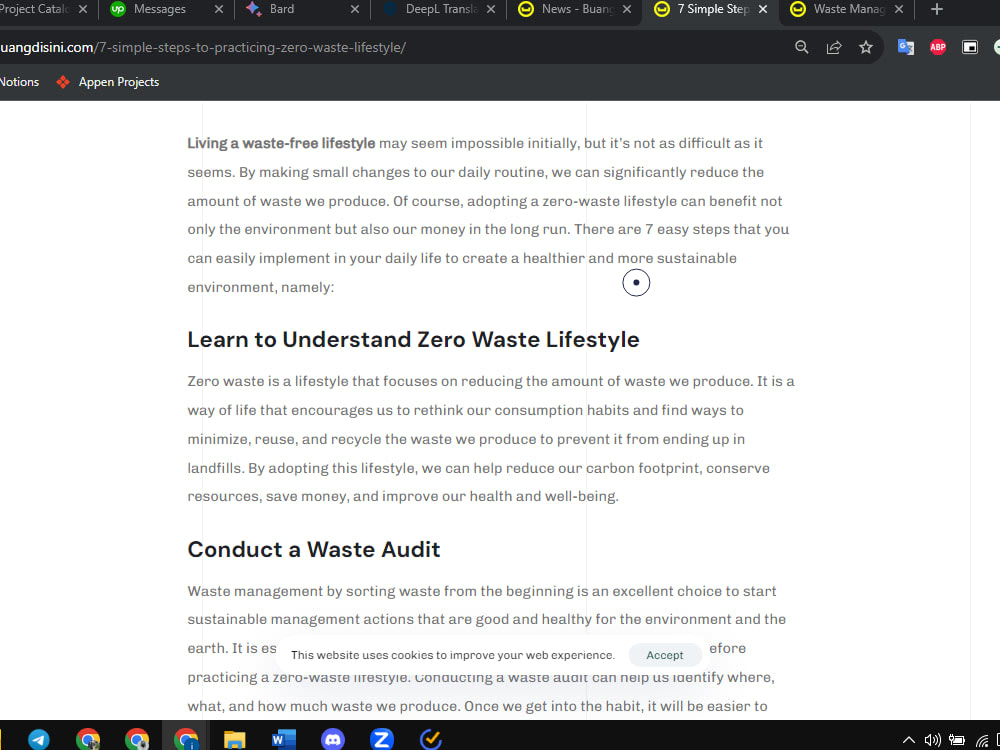The height and width of the screenshot is (750, 1000).
Task: Click the address bar URL
Action: [200, 46]
